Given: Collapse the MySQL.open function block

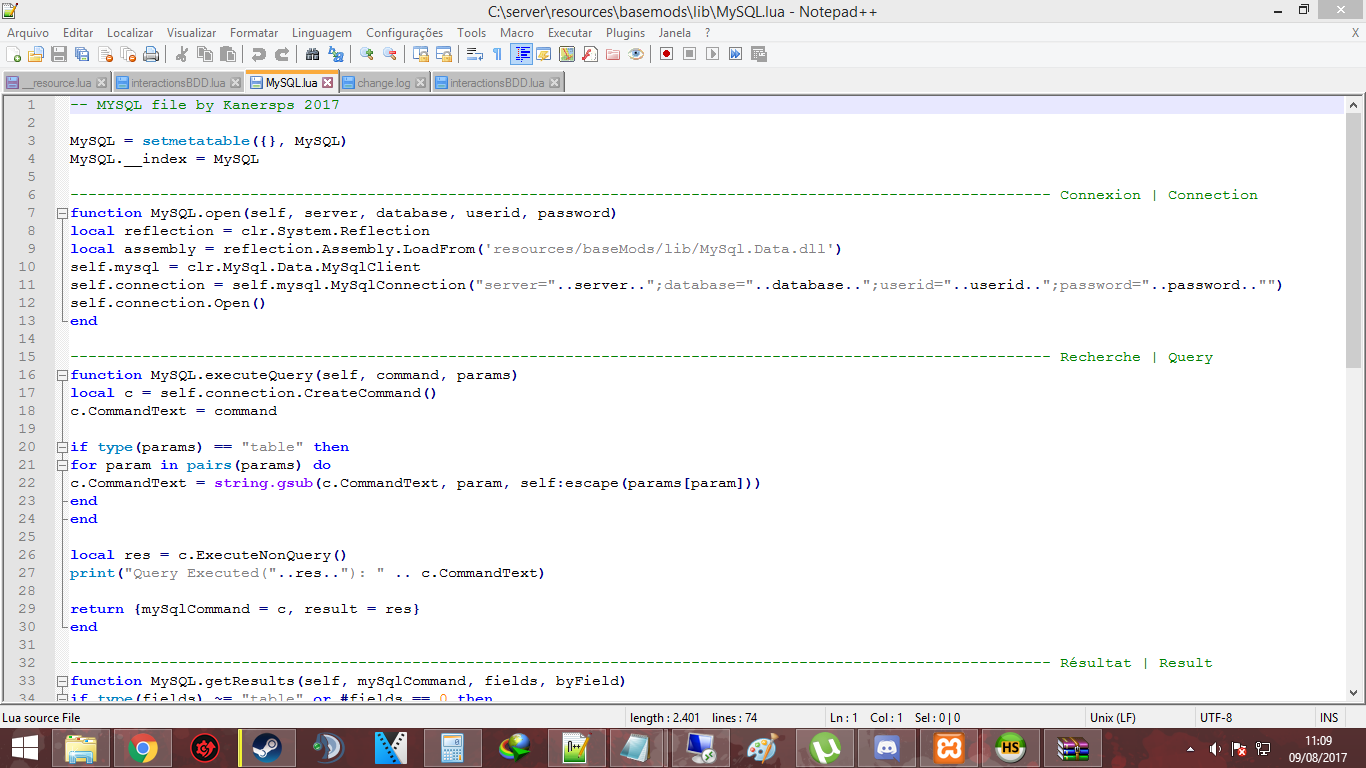Looking at the screenshot, I should 62,212.
